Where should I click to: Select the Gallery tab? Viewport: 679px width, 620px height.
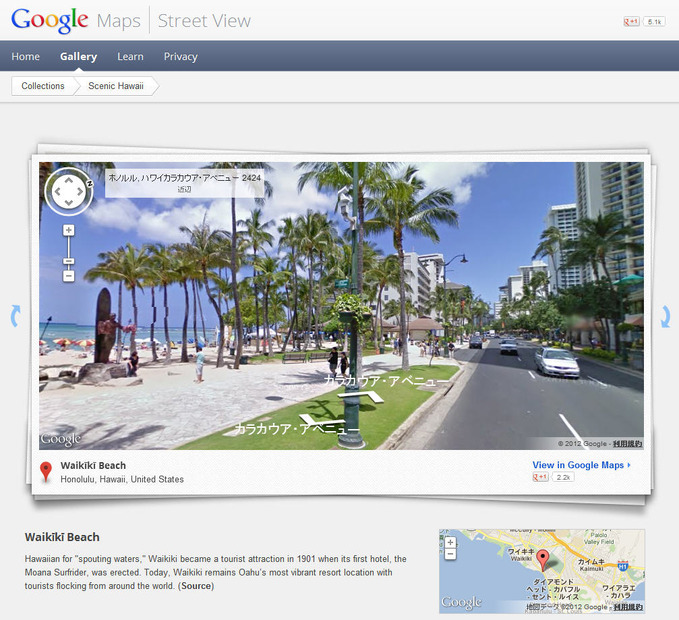click(x=78, y=56)
